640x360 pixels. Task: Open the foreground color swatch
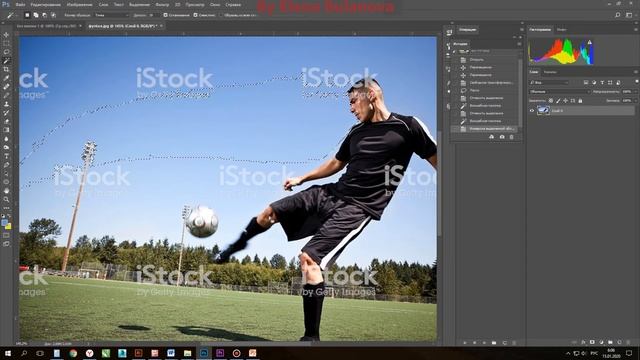(4, 223)
